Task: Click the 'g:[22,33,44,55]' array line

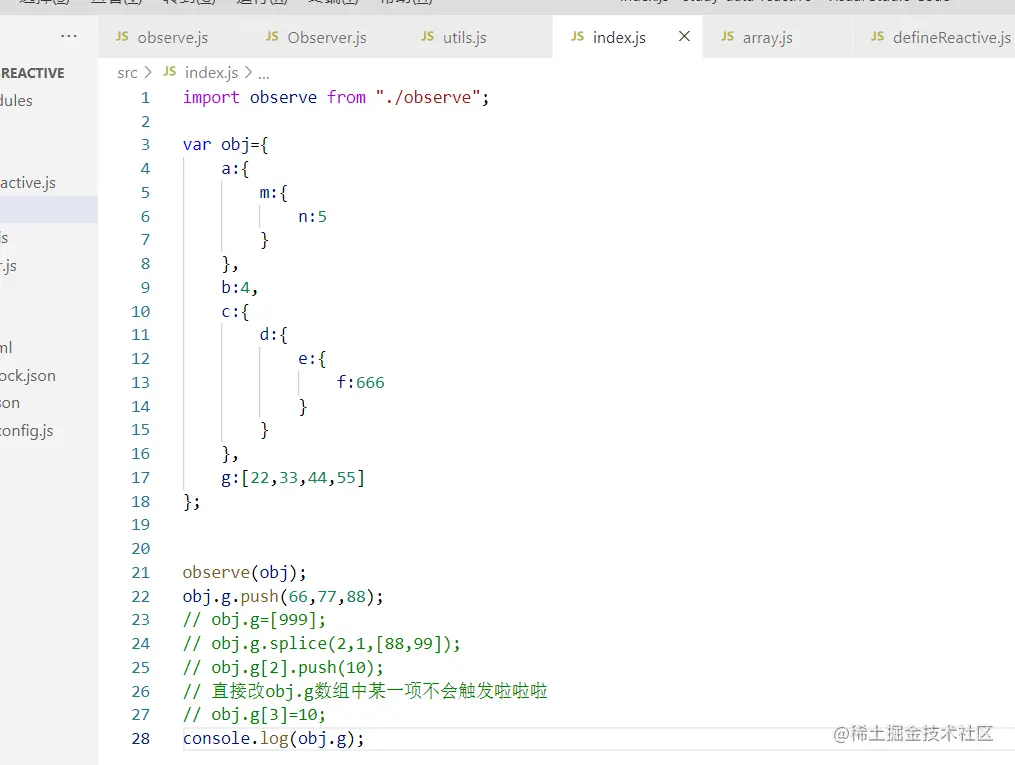Action: coord(293,478)
